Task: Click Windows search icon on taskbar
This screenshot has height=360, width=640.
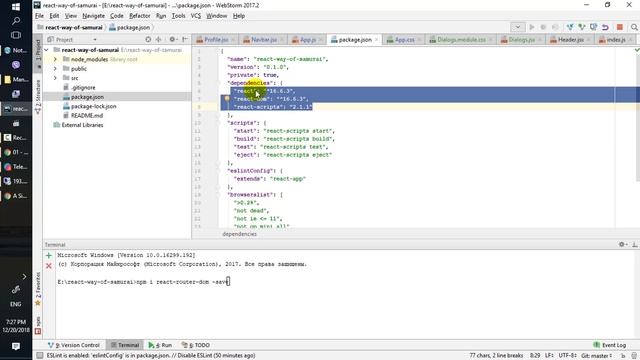Action: pos(16,20)
